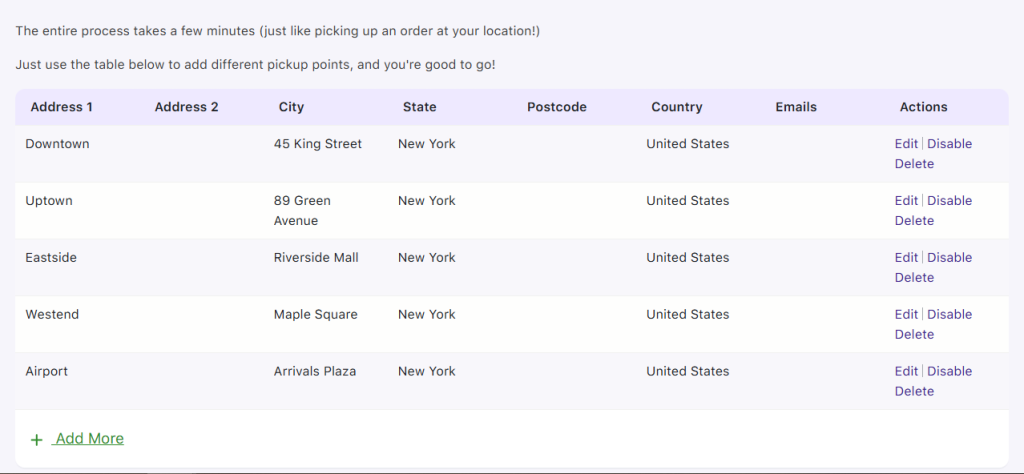Disable the Airport pickup location
Image resolution: width=1024 pixels, height=474 pixels.
pos(949,372)
